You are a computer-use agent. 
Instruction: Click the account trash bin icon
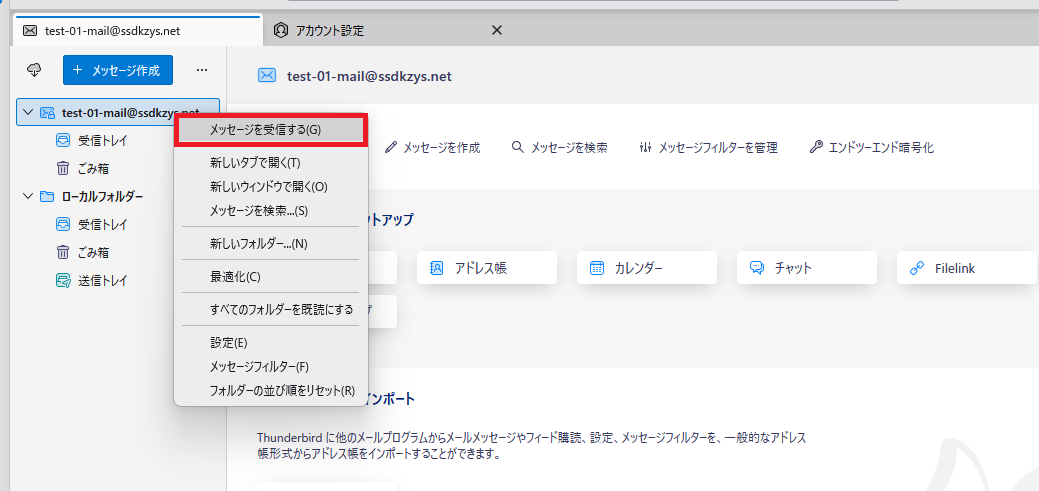click(x=62, y=168)
